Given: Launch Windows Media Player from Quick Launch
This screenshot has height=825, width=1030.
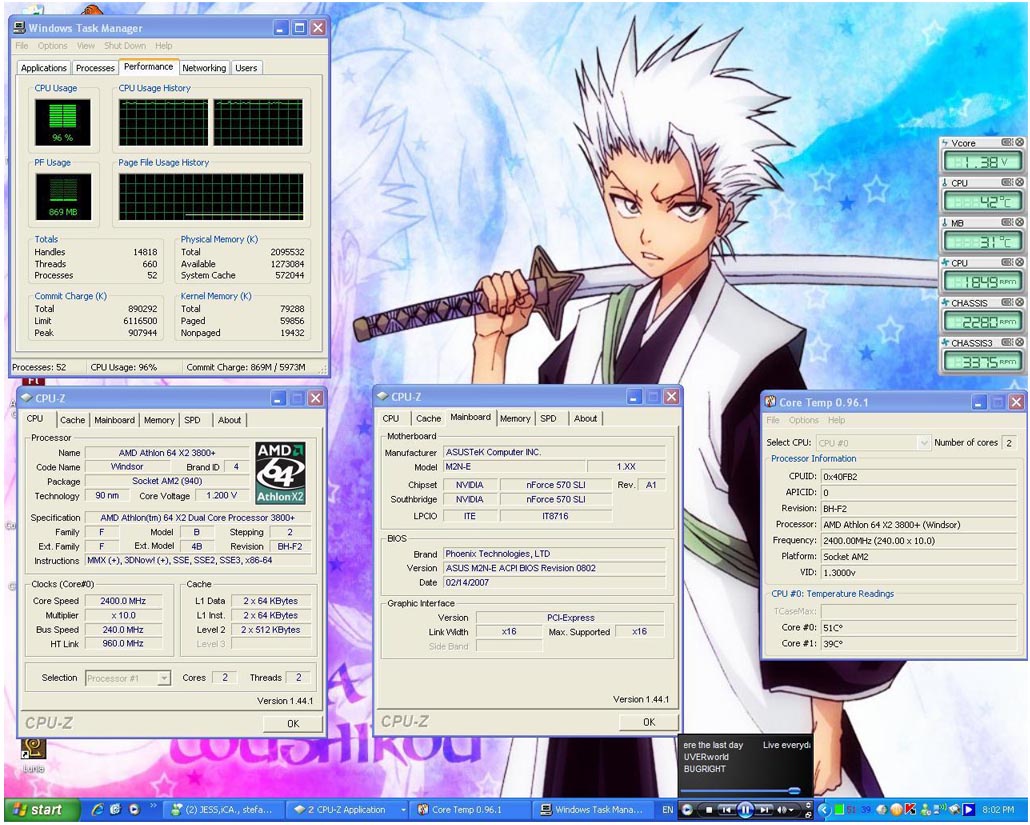Looking at the screenshot, I should (x=134, y=810).
